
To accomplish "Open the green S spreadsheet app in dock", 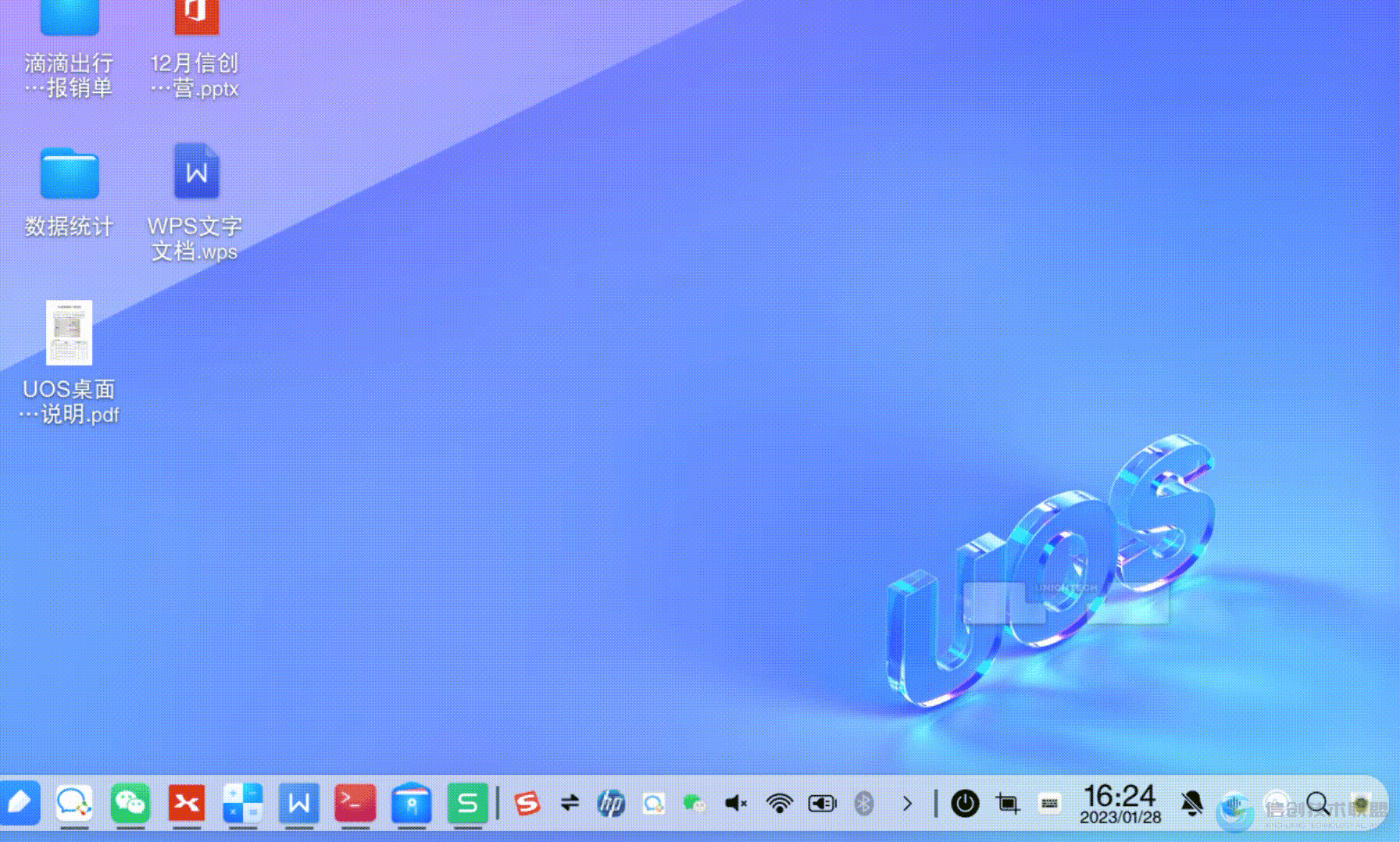I will tap(468, 803).
